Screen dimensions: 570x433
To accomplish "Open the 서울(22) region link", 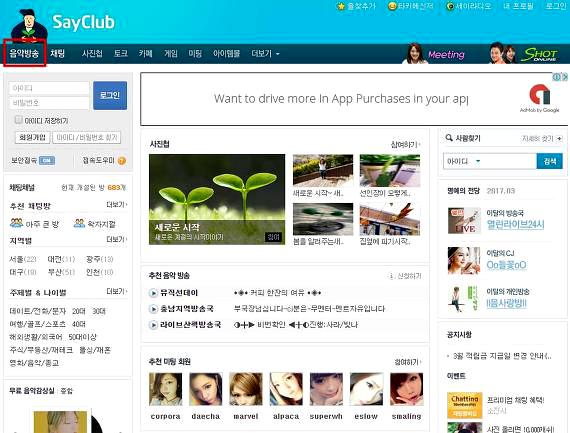I will (23, 259).
